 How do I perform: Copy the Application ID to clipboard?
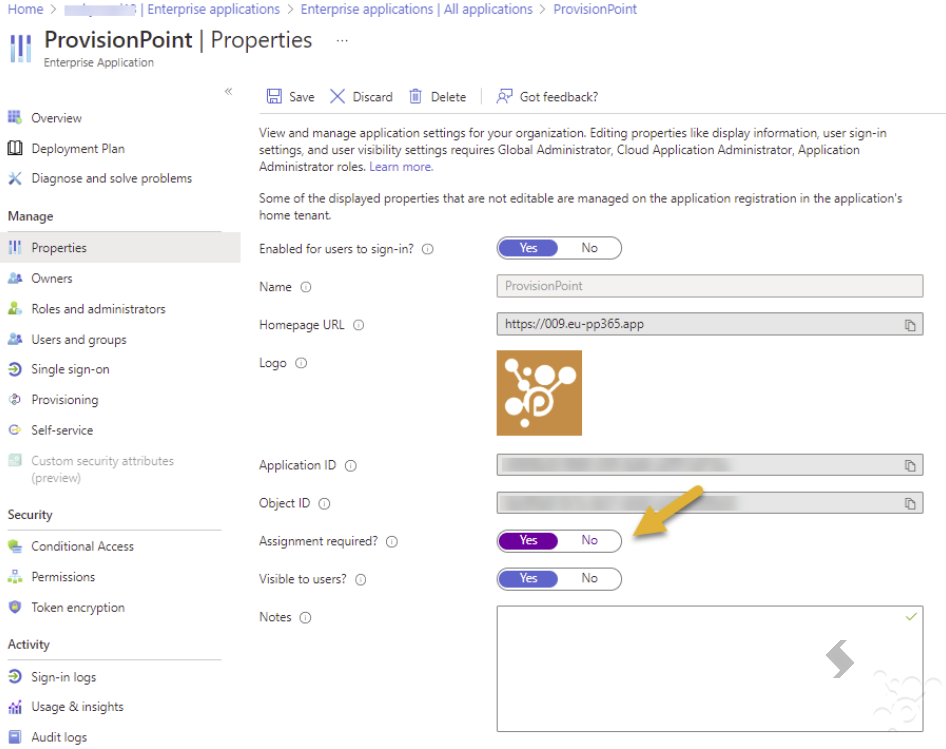[910, 465]
